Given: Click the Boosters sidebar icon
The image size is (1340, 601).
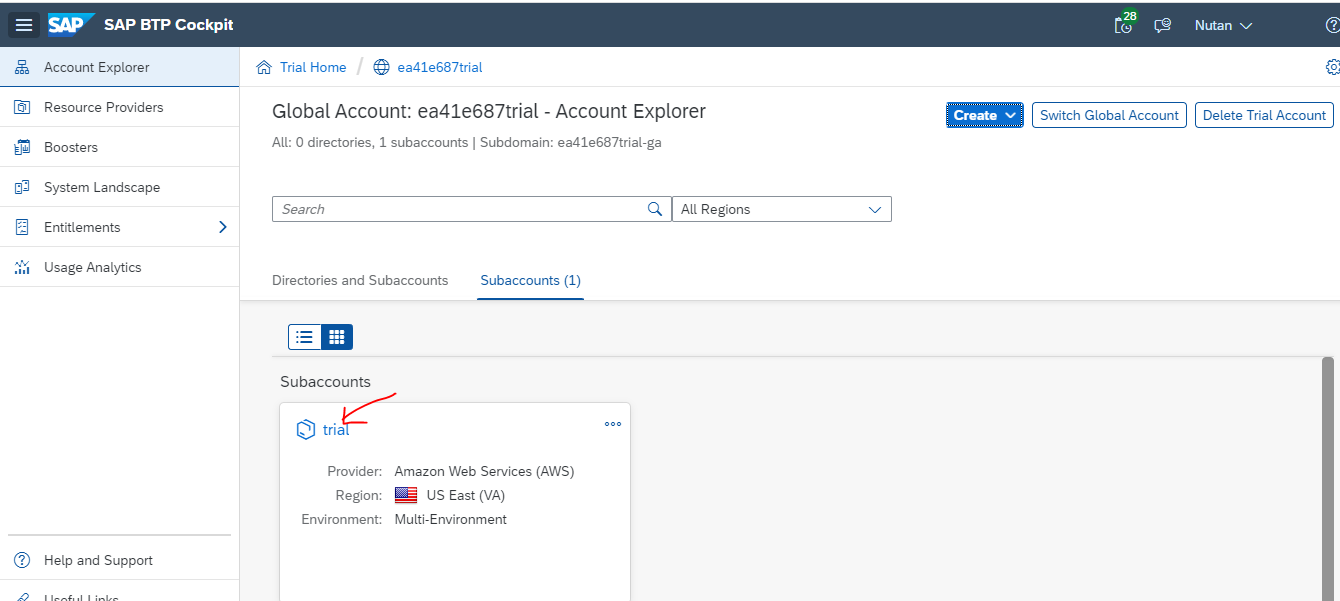Looking at the screenshot, I should coord(22,147).
